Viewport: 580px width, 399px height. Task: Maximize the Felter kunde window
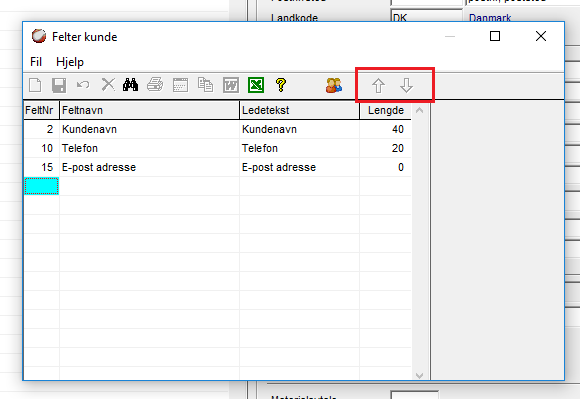[495, 36]
